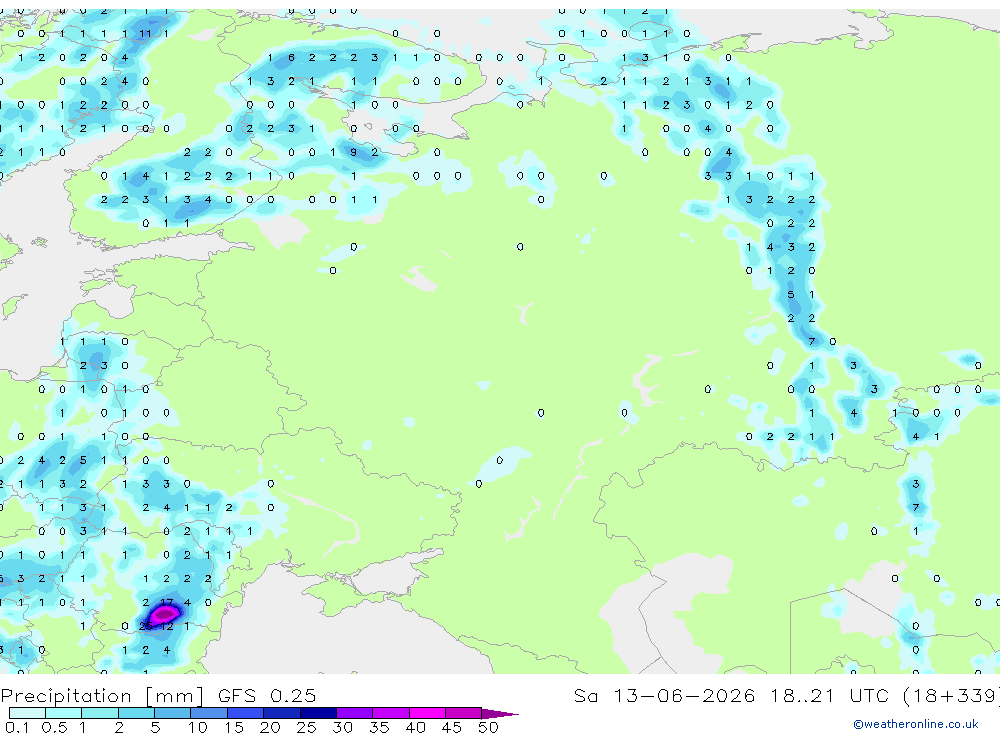Click the '17' precipitation value on the map

coord(166,602)
